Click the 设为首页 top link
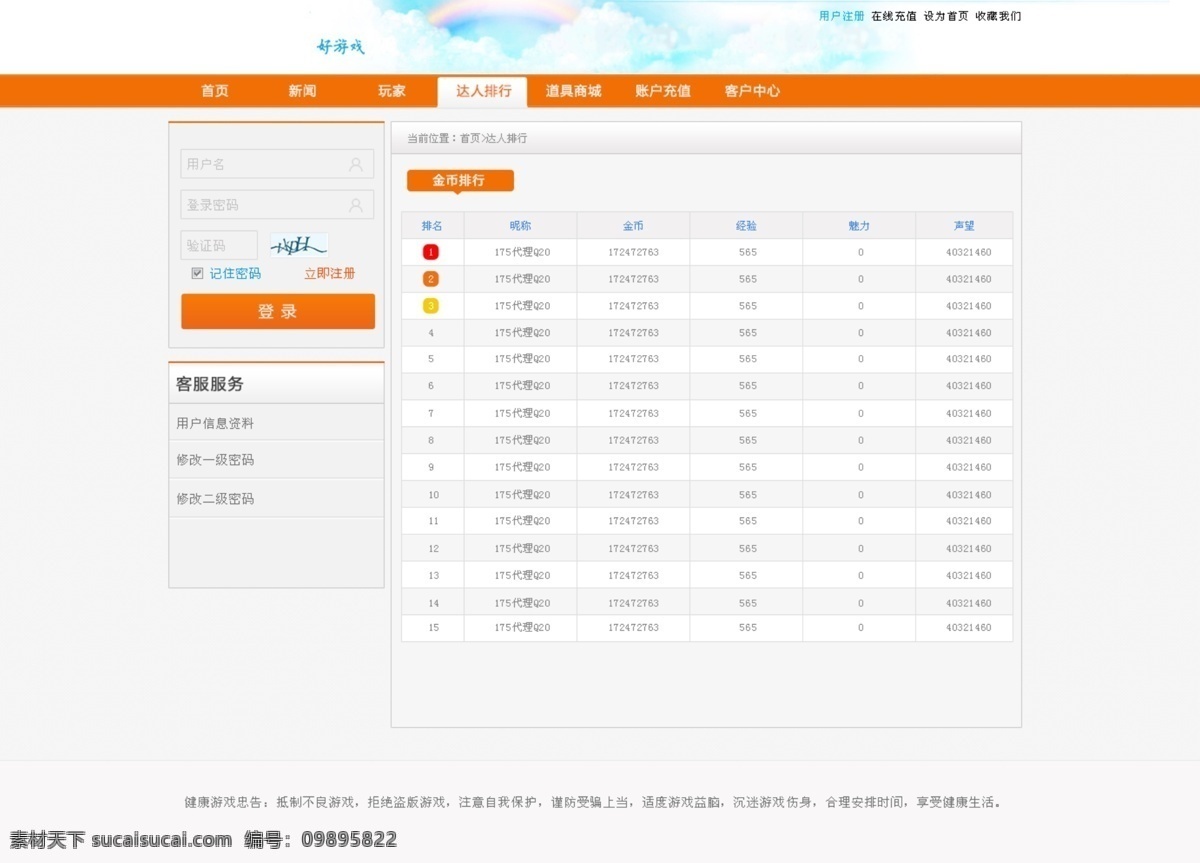Screen dimensions: 1200x863 point(946,16)
